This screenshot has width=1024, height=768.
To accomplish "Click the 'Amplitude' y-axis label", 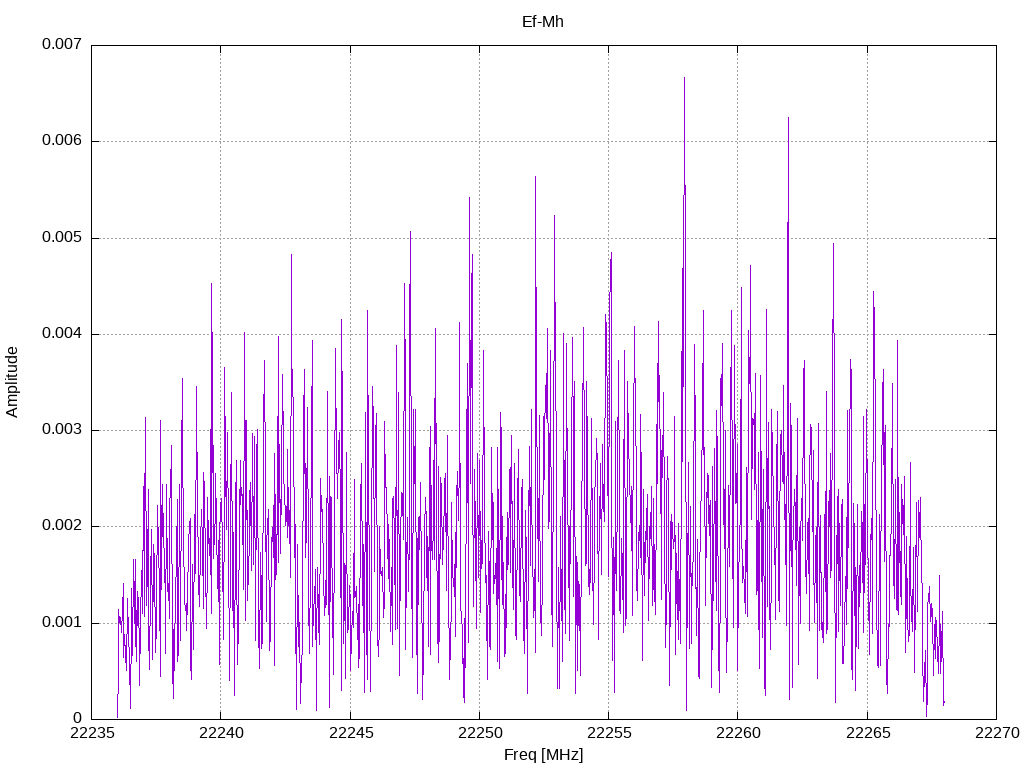I will pos(12,382).
